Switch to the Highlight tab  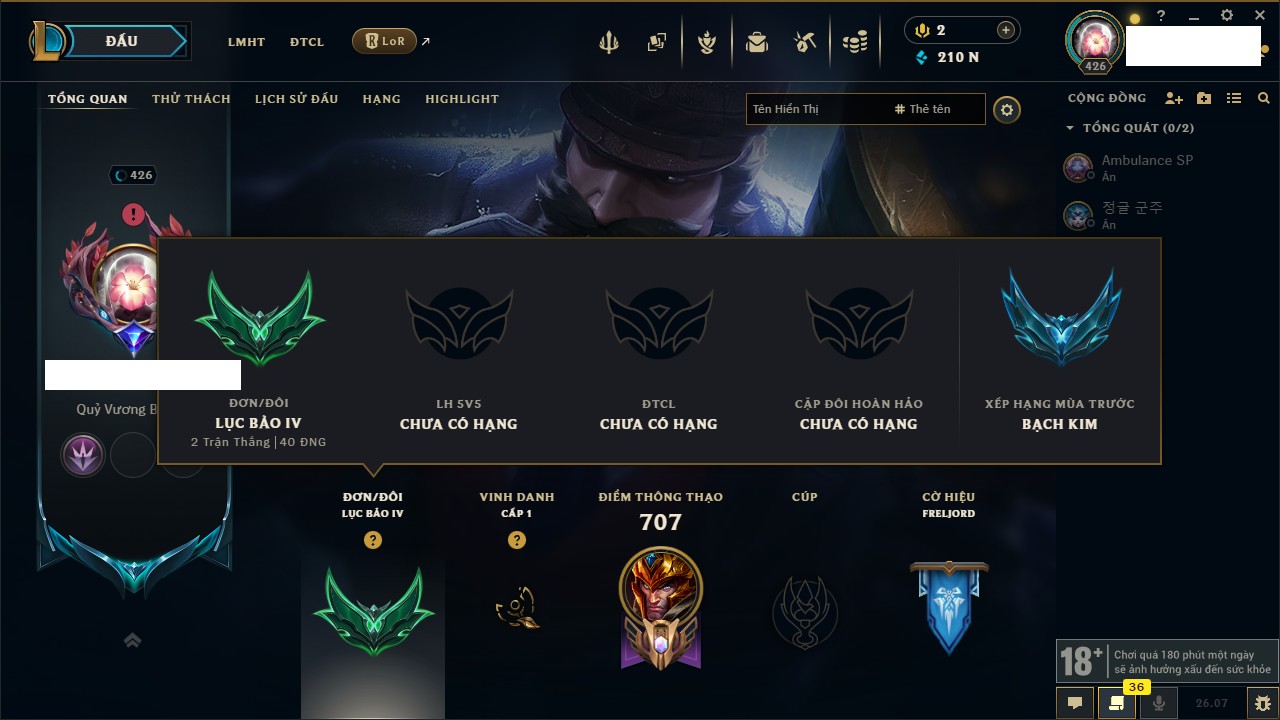click(x=462, y=99)
